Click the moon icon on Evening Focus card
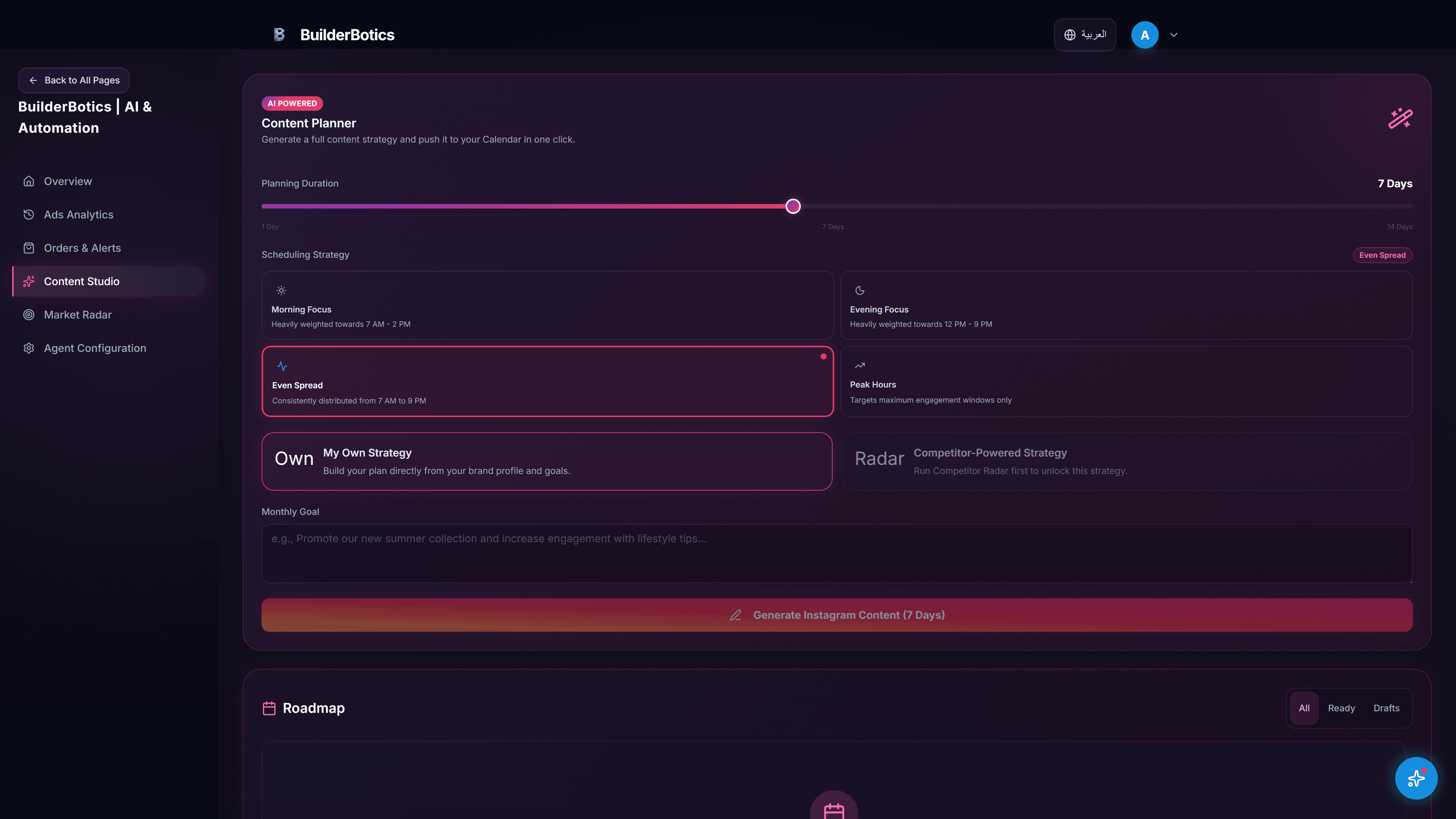Screen dimensions: 1456x819 pyautogui.click(x=859, y=290)
